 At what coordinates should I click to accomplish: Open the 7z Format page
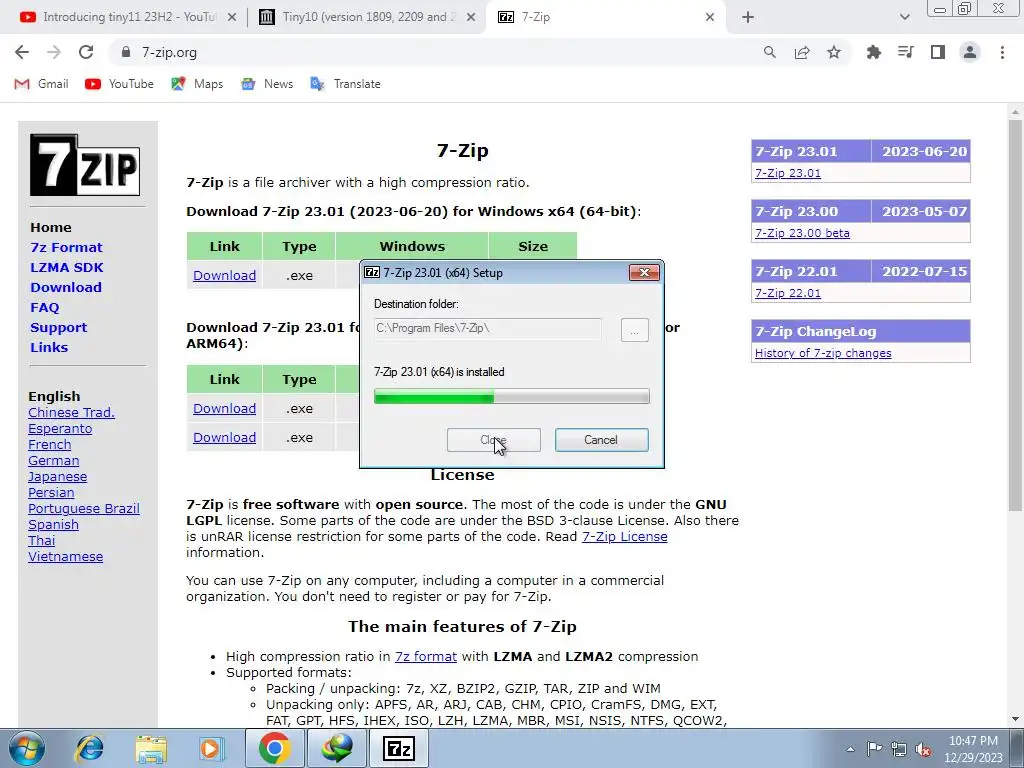[67, 248]
